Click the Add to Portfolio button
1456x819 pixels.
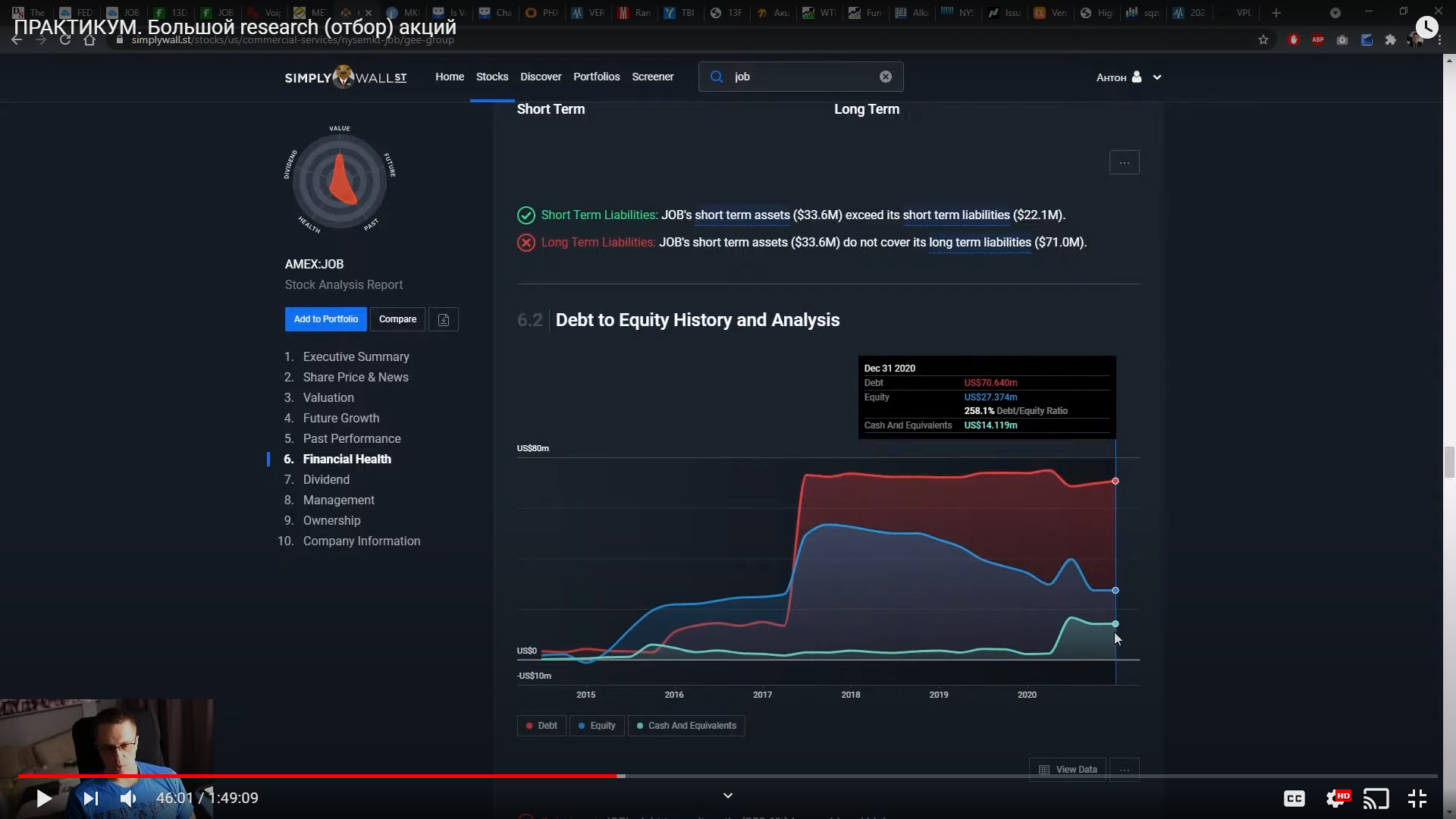[325, 319]
